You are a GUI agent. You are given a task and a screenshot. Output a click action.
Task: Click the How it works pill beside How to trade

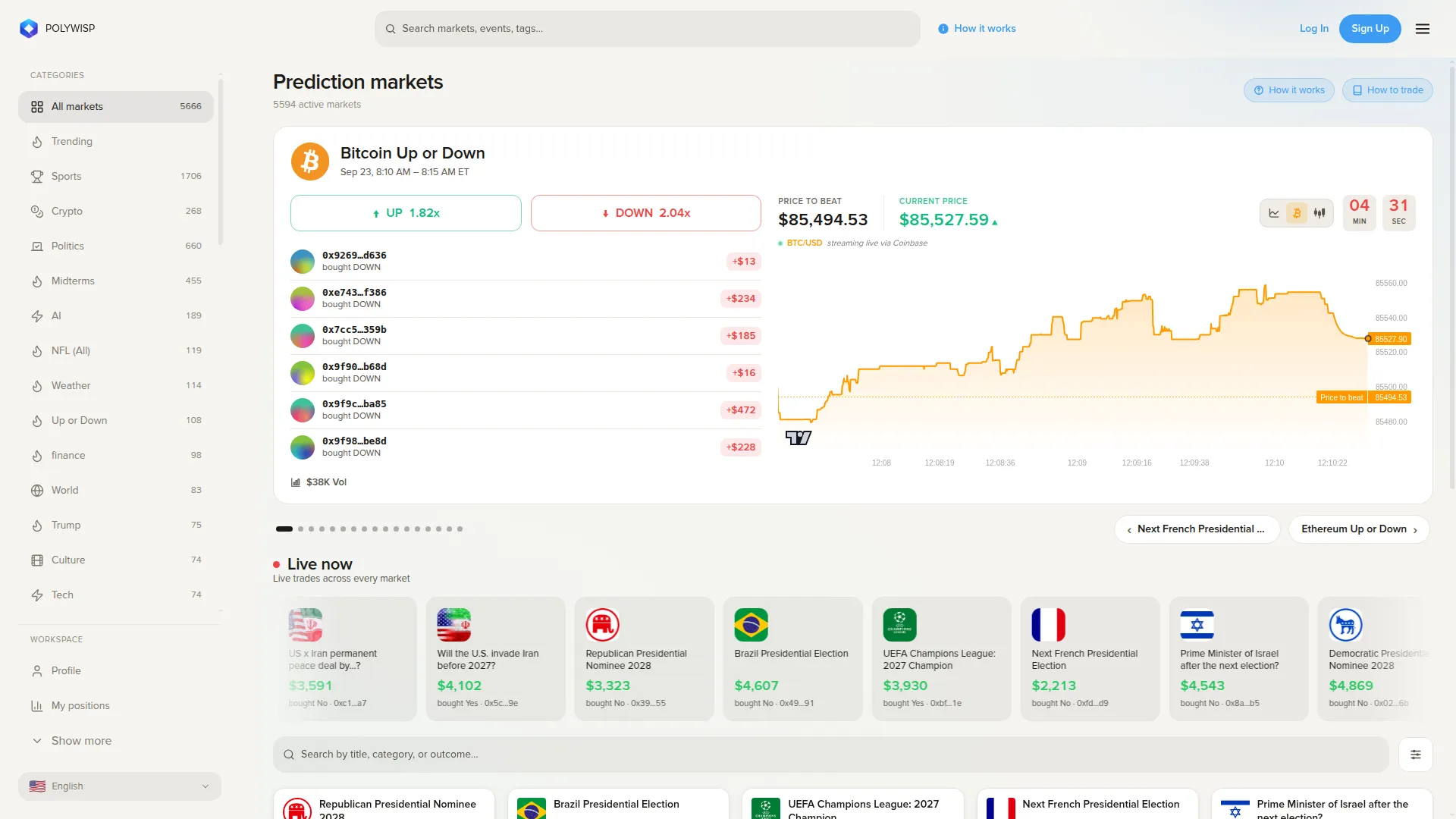pos(1289,90)
